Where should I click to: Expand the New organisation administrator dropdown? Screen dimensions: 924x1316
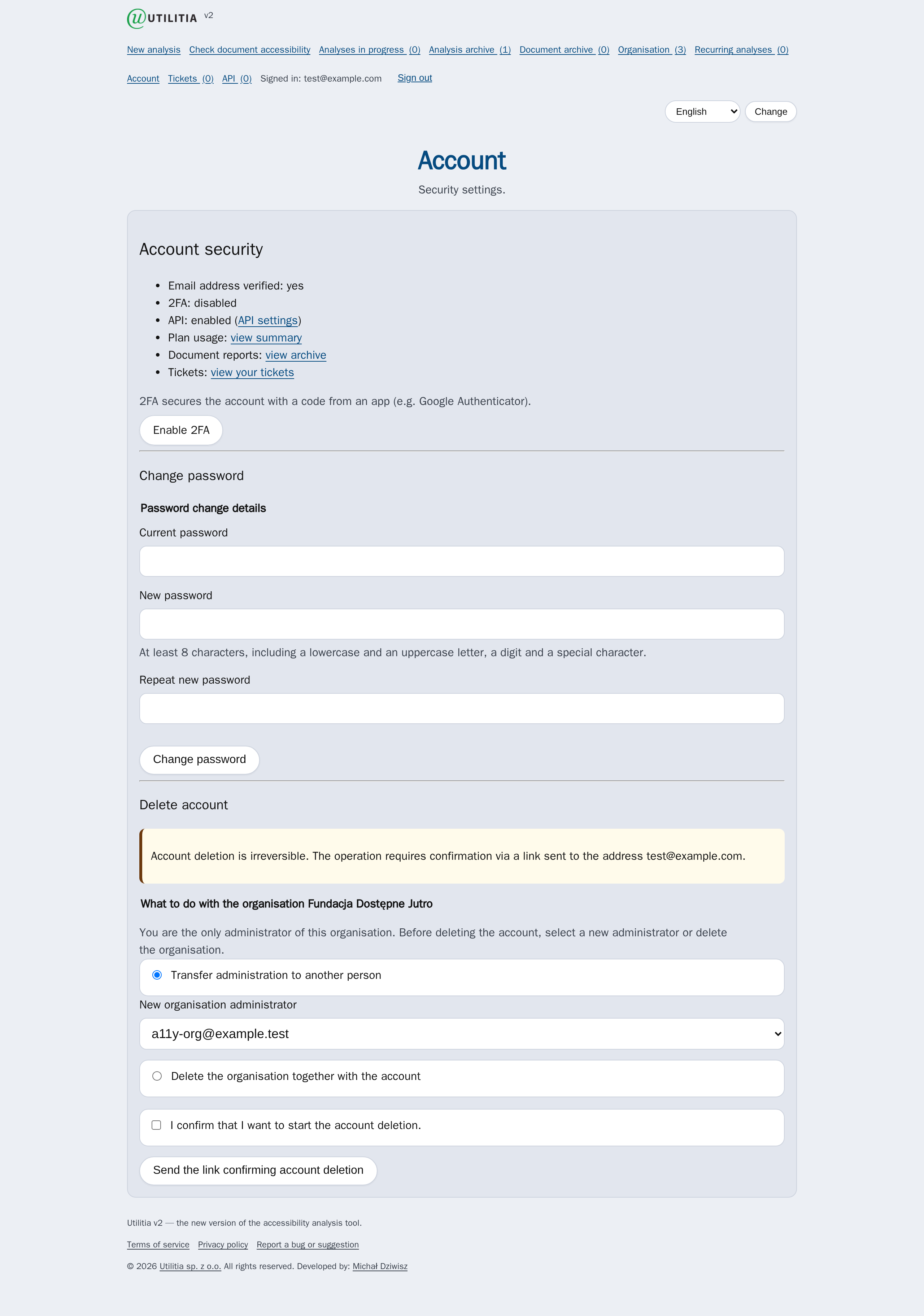click(461, 1033)
